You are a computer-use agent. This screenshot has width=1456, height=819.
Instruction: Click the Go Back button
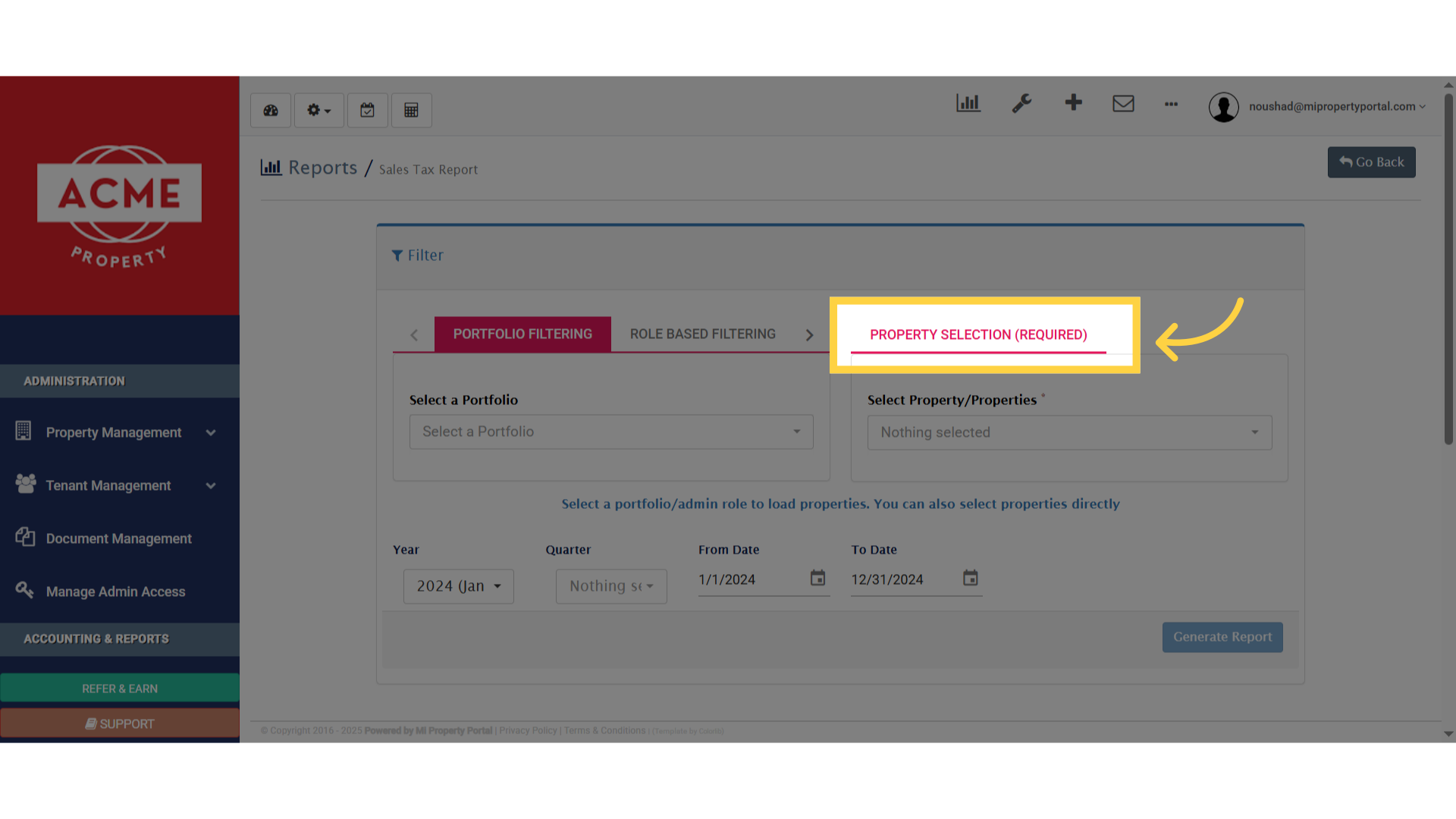(1371, 162)
